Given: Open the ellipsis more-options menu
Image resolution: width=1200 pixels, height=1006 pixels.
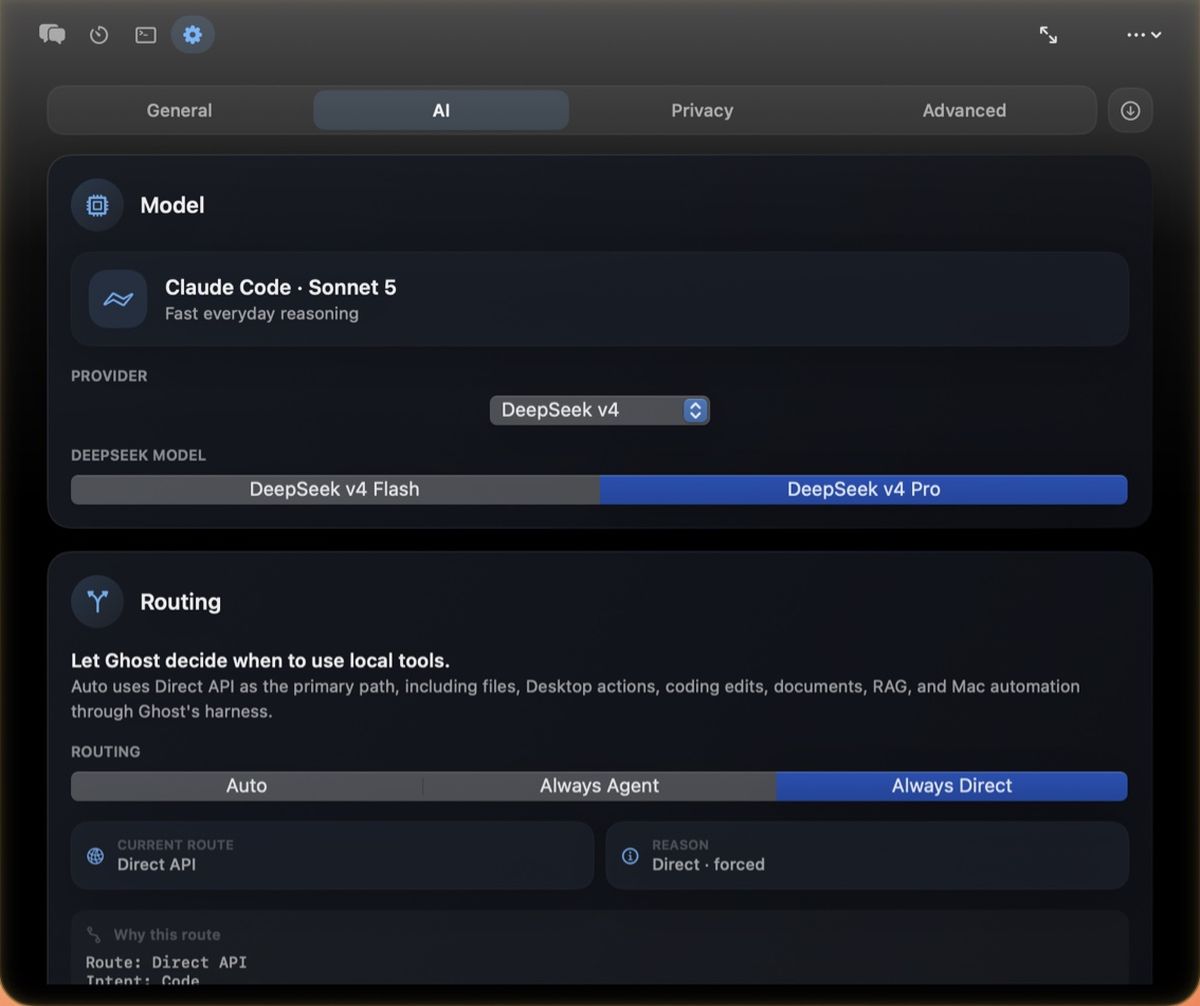Looking at the screenshot, I should coord(1144,35).
